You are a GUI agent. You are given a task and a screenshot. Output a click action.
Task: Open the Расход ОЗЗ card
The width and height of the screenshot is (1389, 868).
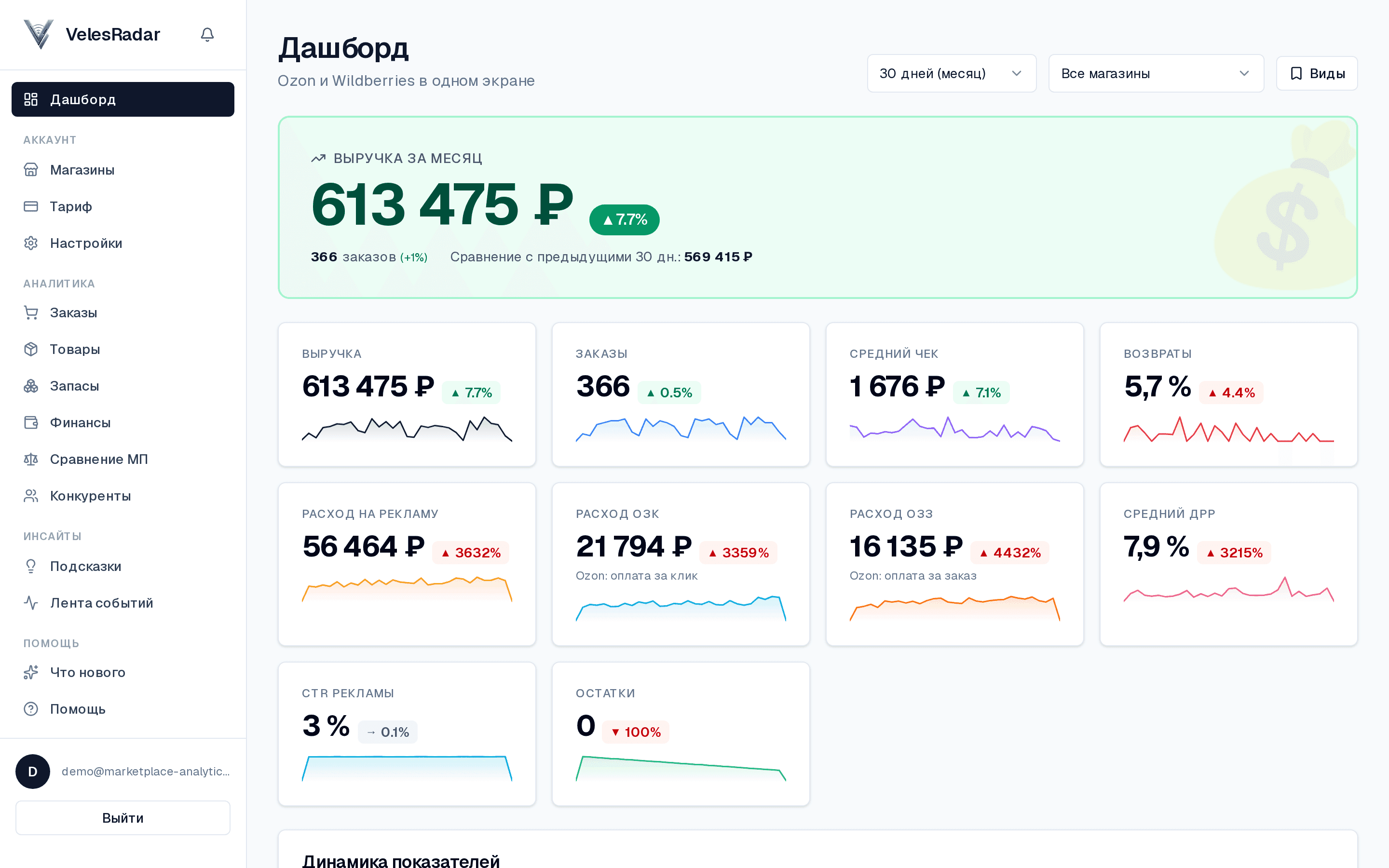(x=954, y=564)
